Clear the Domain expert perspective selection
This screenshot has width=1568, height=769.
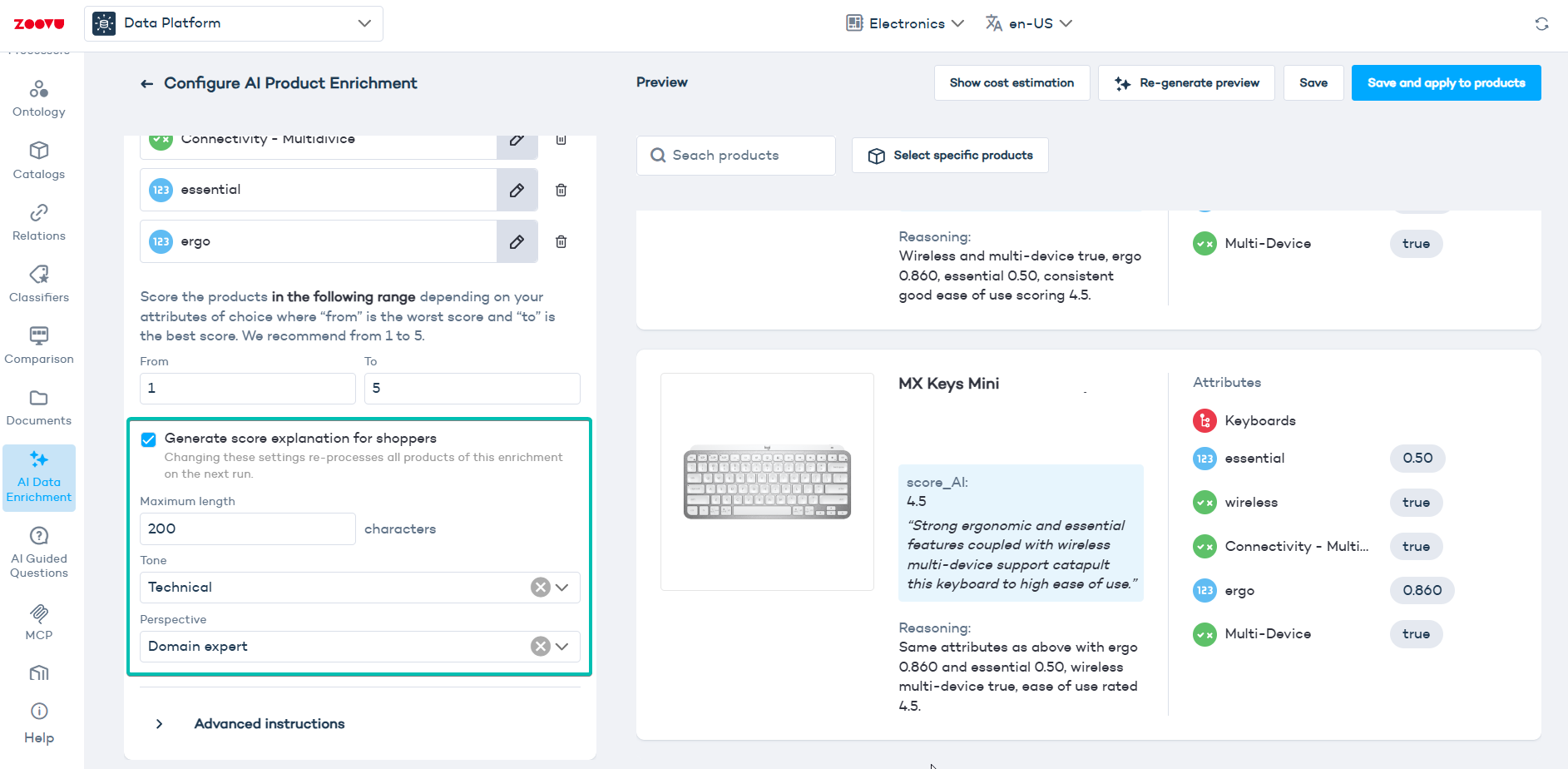tap(541, 647)
